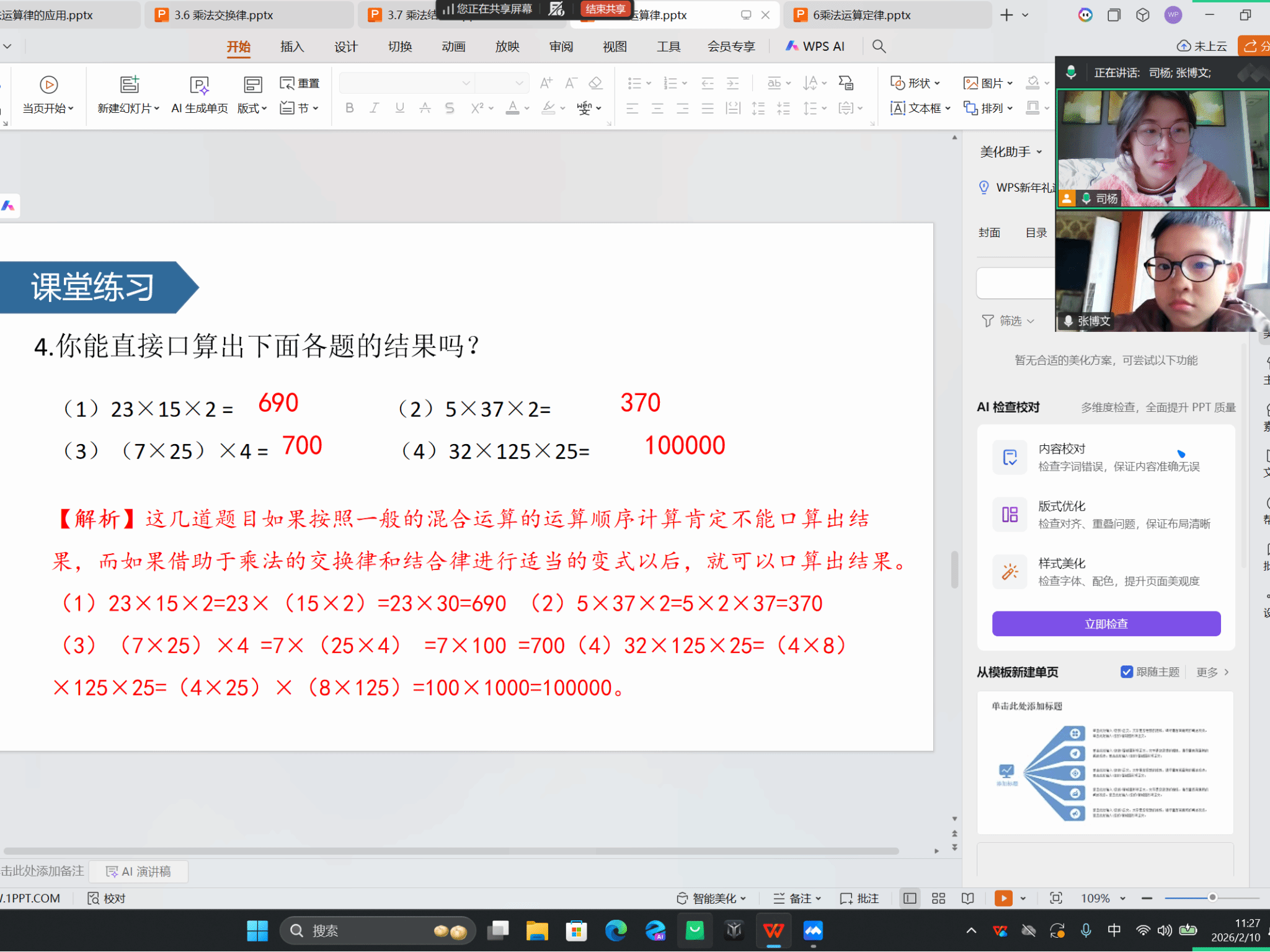
Task: Click the Check Now (立即检查) button
Action: (x=1106, y=623)
